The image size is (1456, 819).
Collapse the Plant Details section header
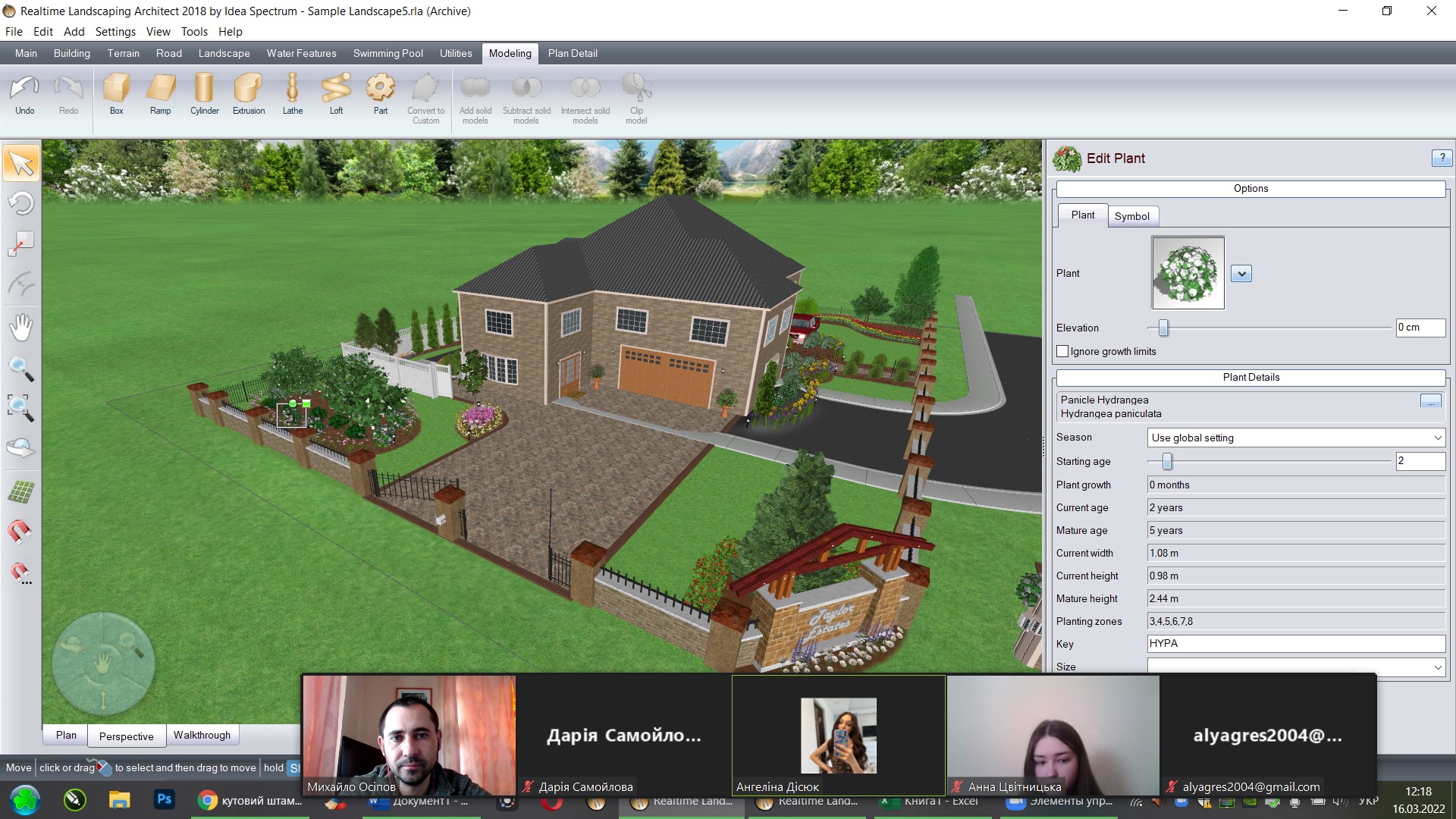point(1250,377)
